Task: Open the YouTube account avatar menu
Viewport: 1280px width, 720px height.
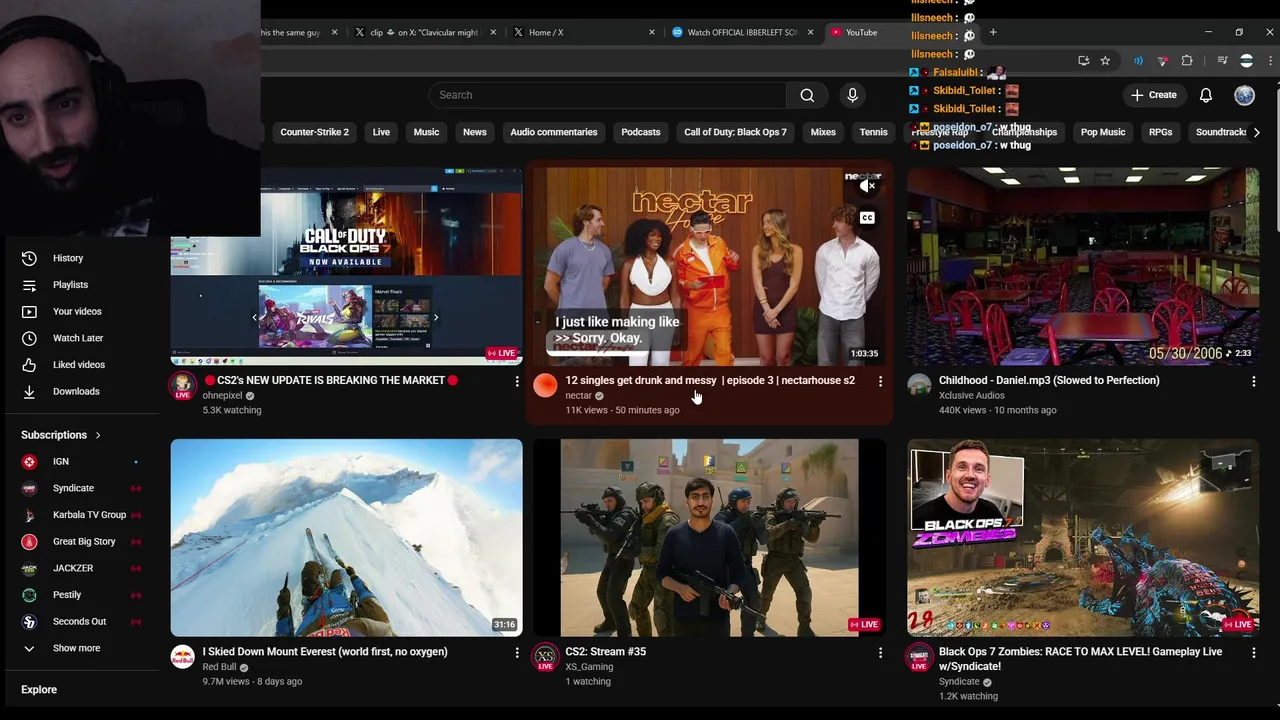Action: coord(1244,95)
